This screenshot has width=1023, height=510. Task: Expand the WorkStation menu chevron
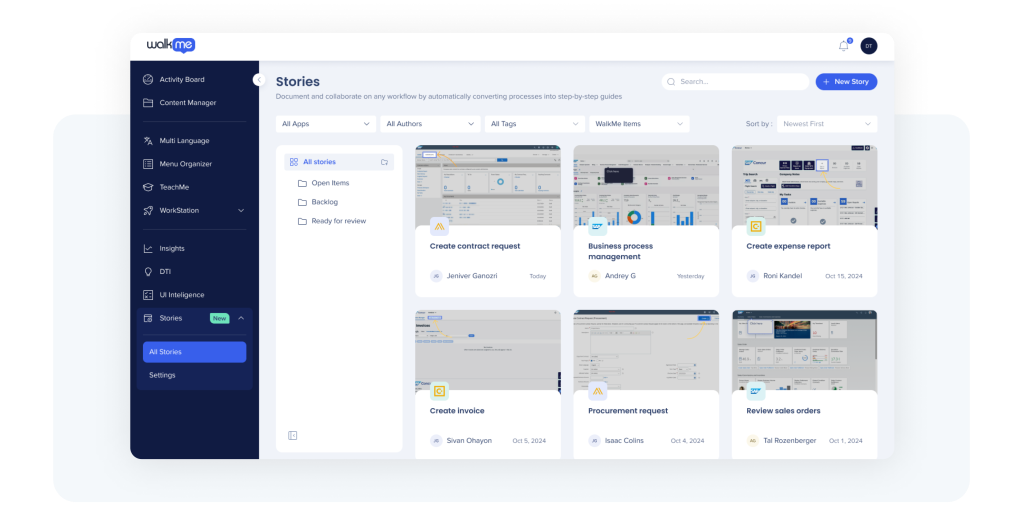click(241, 210)
